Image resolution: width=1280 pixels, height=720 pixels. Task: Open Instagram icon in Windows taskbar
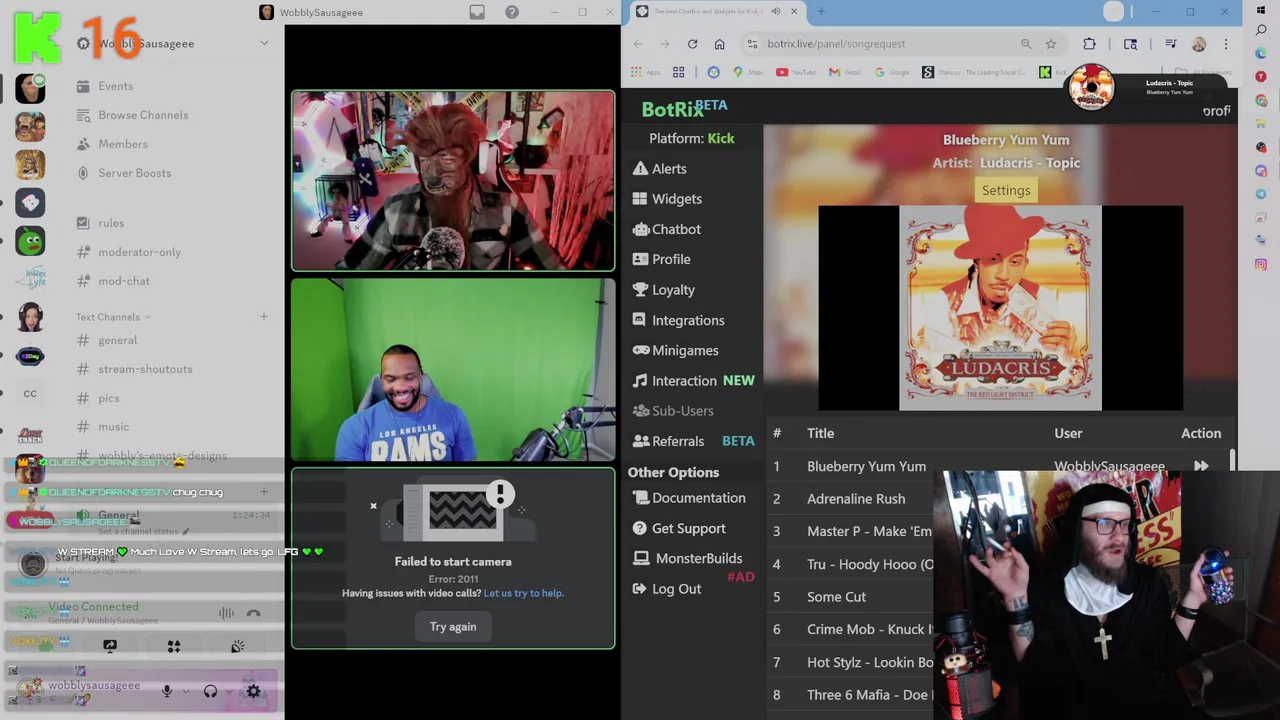[1261, 264]
